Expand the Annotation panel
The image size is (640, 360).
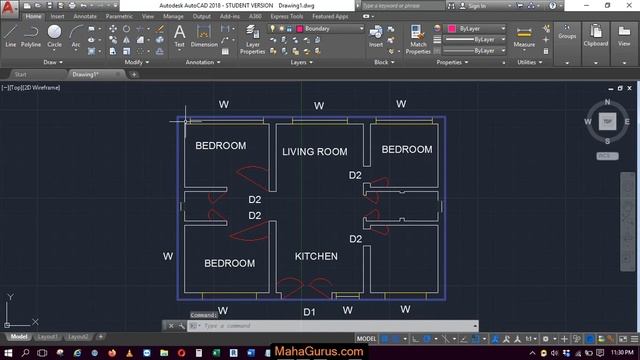click(x=203, y=62)
